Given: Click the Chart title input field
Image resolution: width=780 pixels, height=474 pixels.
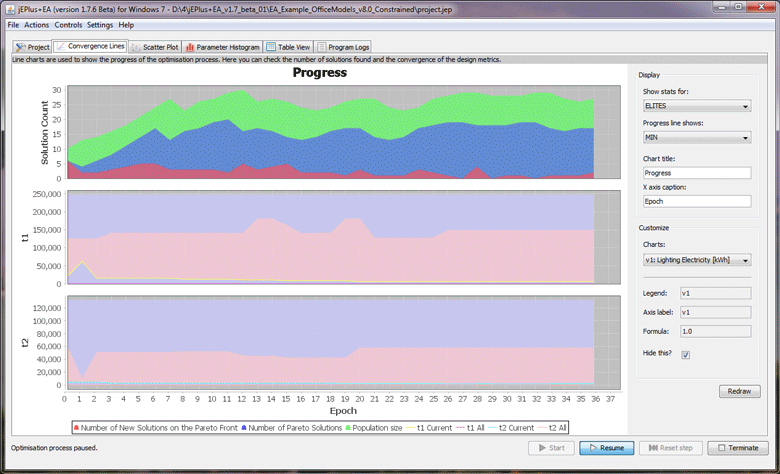Looking at the screenshot, I should tap(696, 173).
